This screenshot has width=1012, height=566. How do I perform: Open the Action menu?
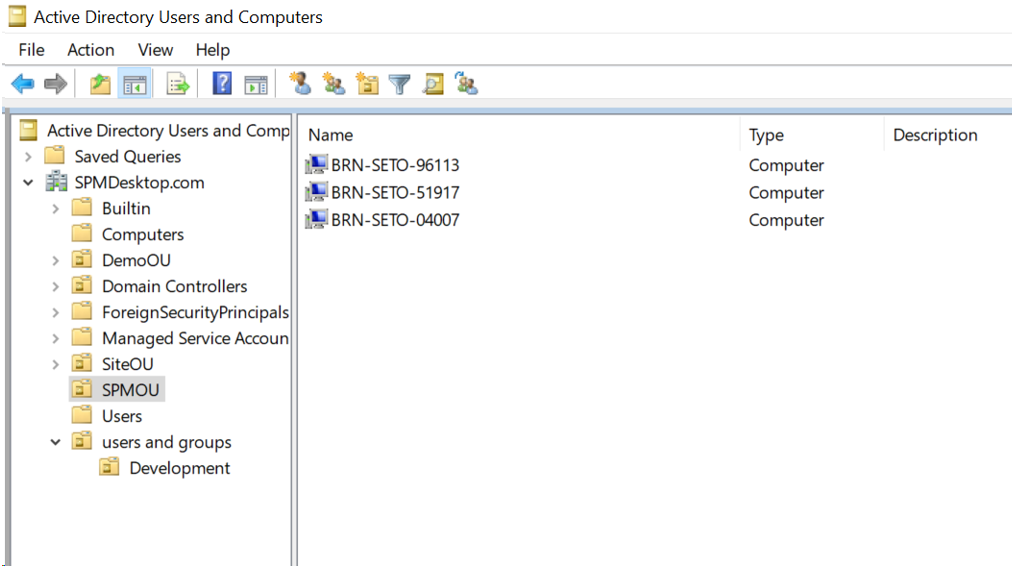[x=90, y=49]
